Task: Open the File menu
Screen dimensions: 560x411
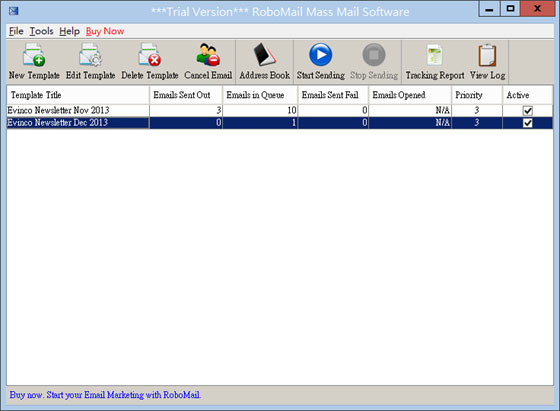Action: pos(16,31)
